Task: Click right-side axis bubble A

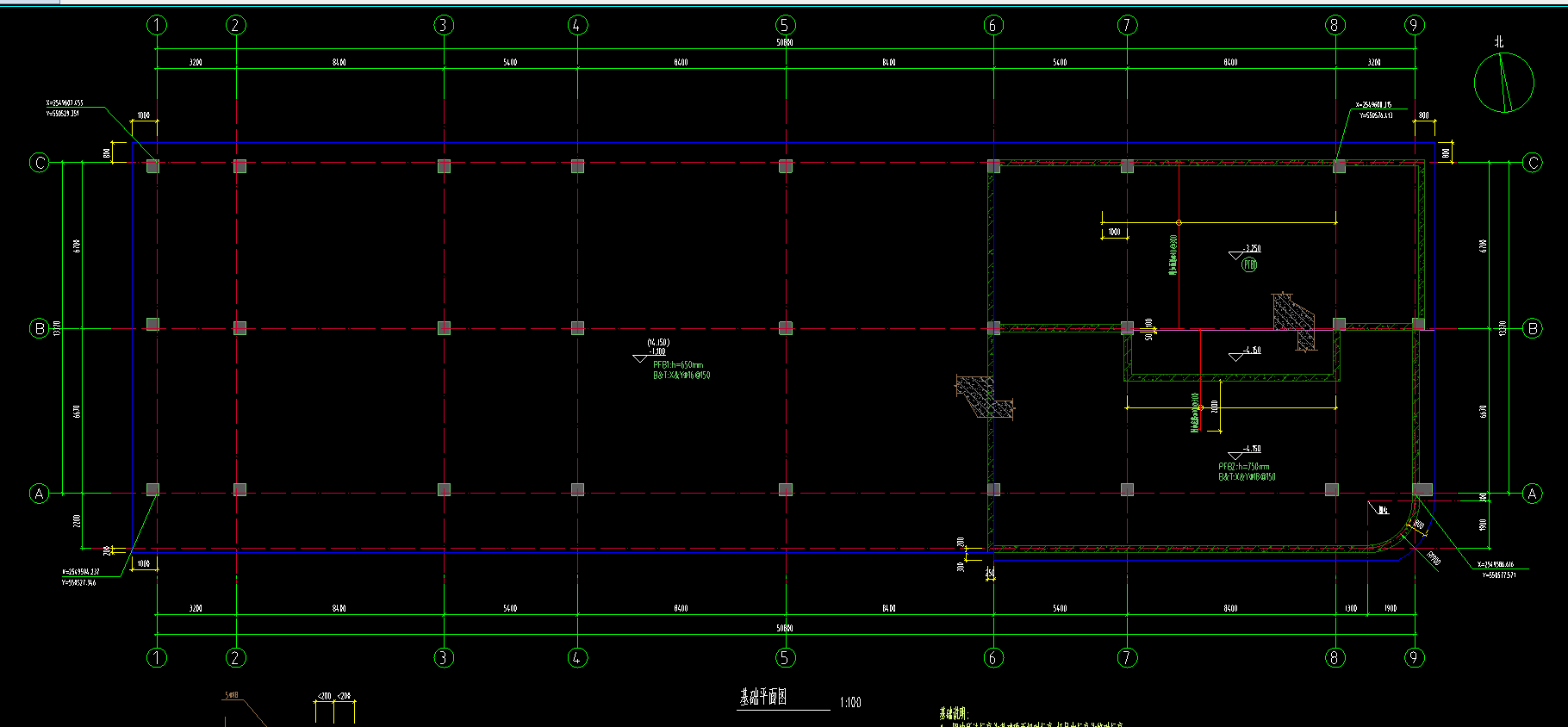Action: [1532, 494]
